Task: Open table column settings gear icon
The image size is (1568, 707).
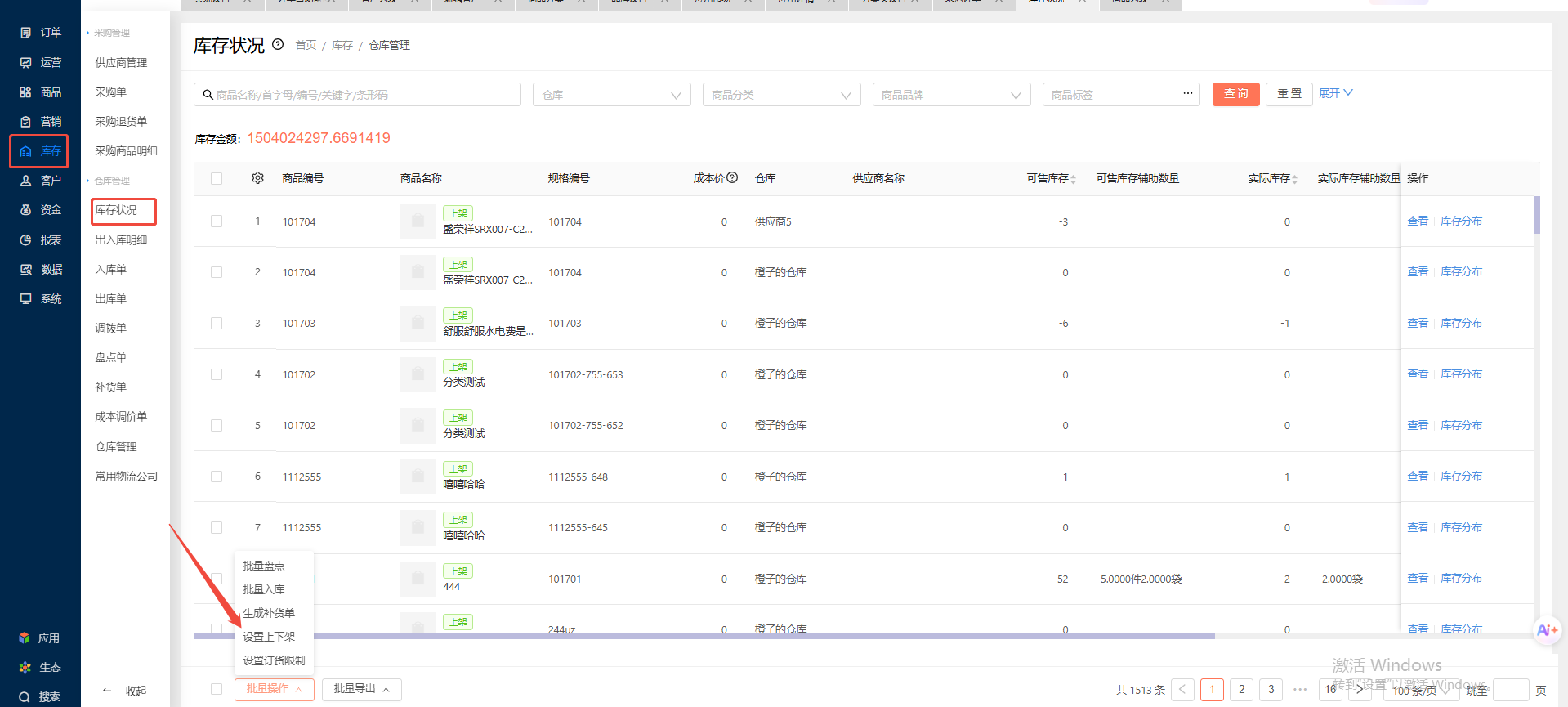Action: [x=257, y=178]
